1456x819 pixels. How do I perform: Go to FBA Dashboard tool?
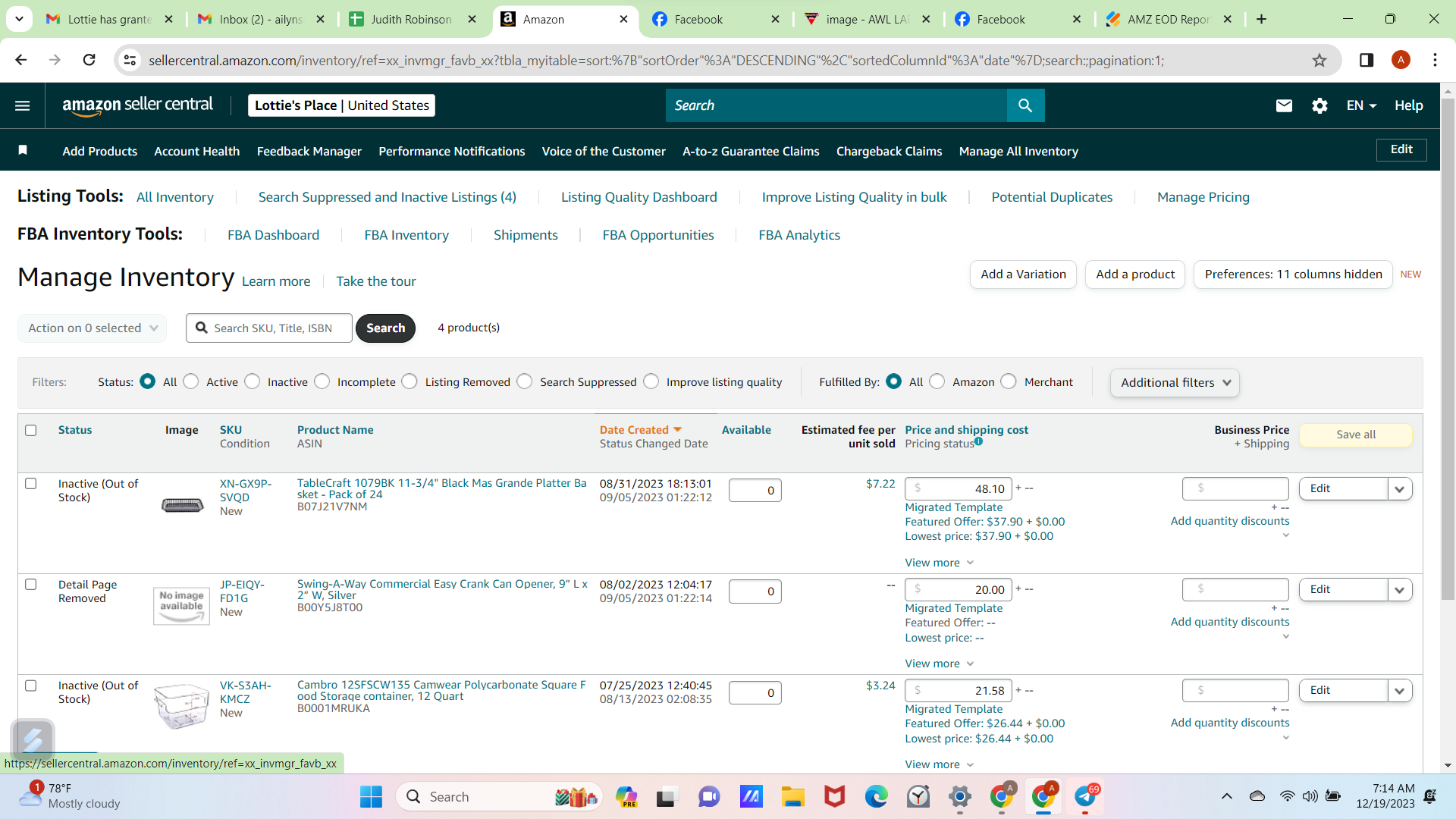pos(273,235)
